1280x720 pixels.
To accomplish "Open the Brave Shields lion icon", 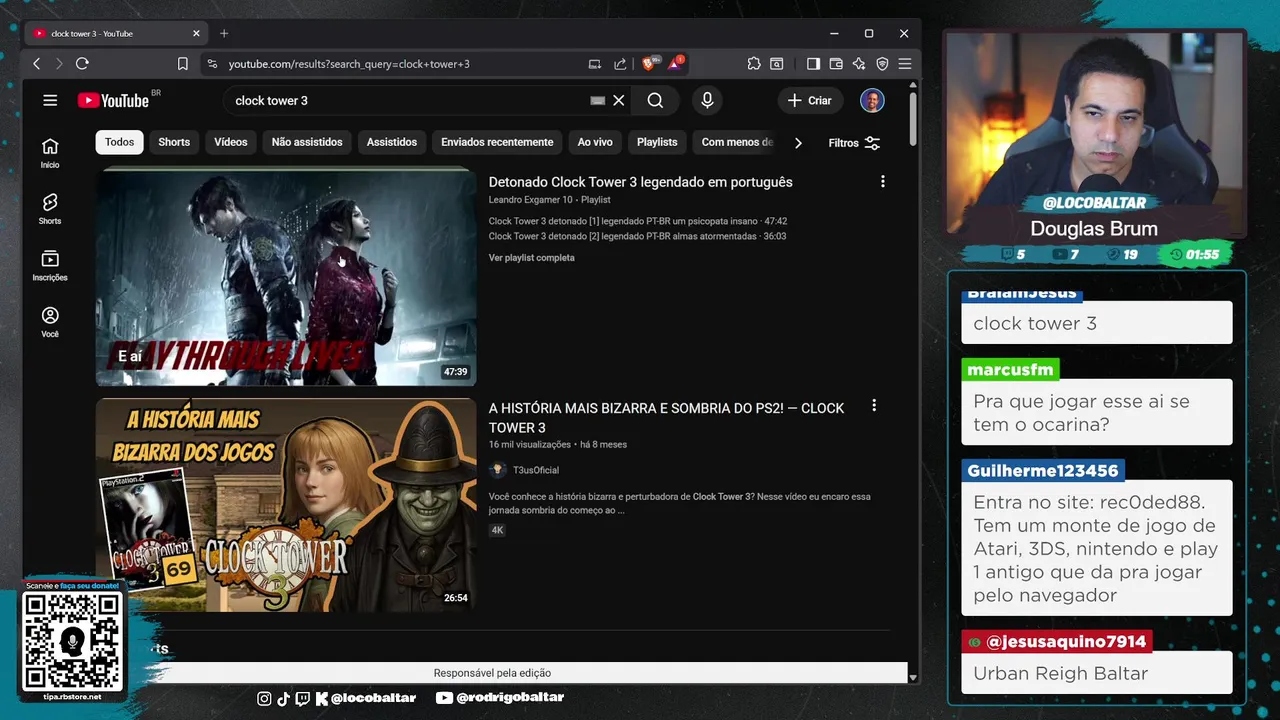I will (x=648, y=64).
